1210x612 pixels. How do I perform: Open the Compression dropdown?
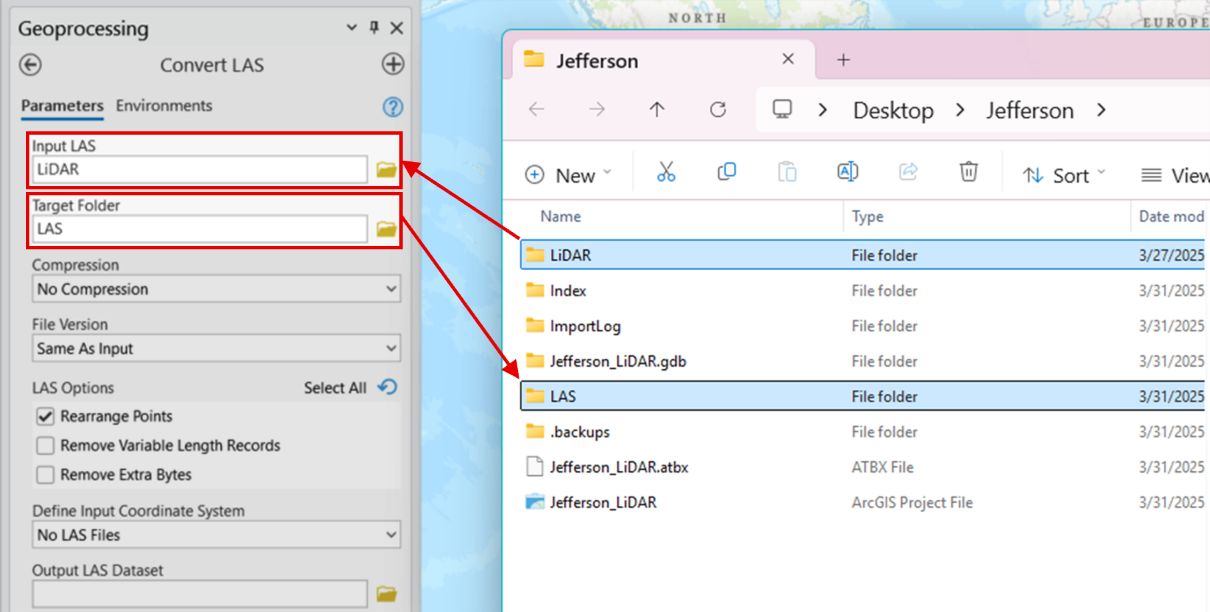pyautogui.click(x=215, y=289)
